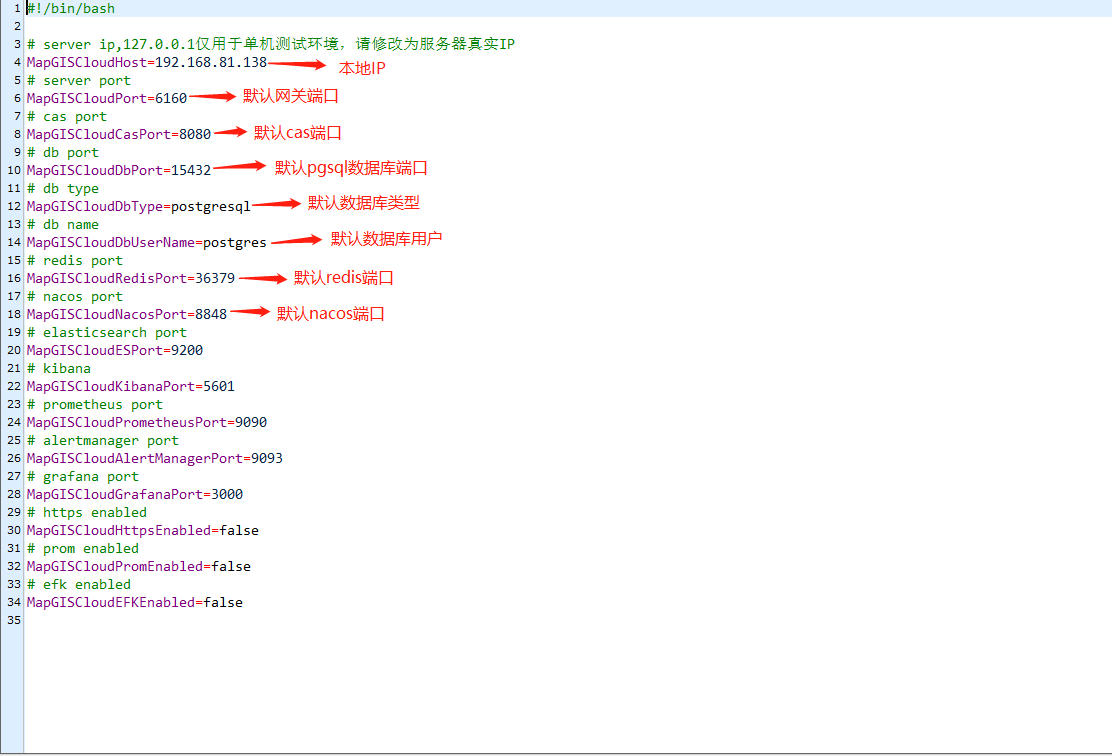Click the '# elasticsearch port' comment
Screen dimensions: 1112x756
[x=107, y=333]
